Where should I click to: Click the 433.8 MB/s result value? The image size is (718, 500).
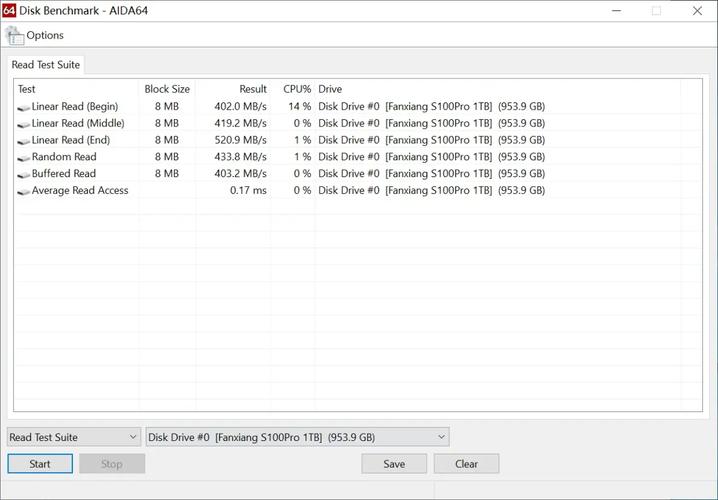(240, 157)
